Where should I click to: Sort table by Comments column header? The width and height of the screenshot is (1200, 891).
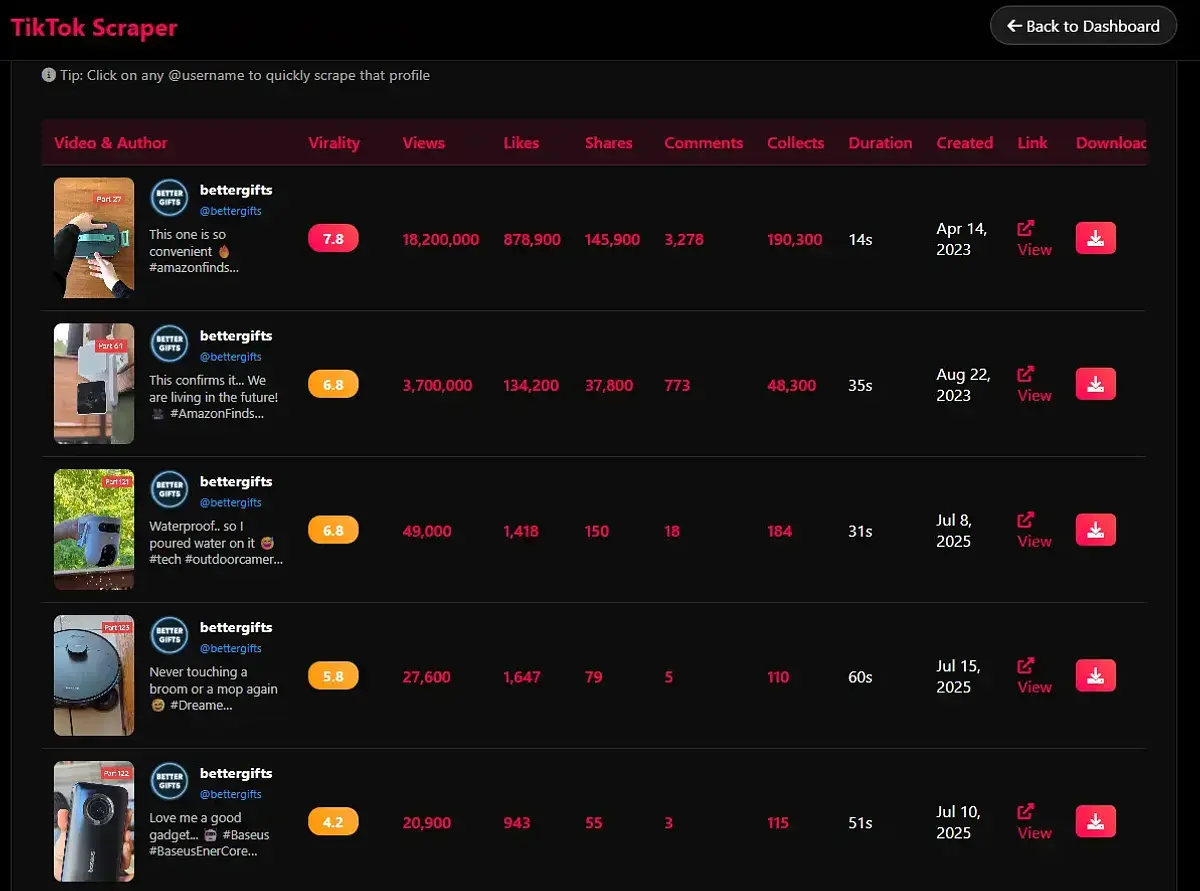pyautogui.click(x=704, y=143)
